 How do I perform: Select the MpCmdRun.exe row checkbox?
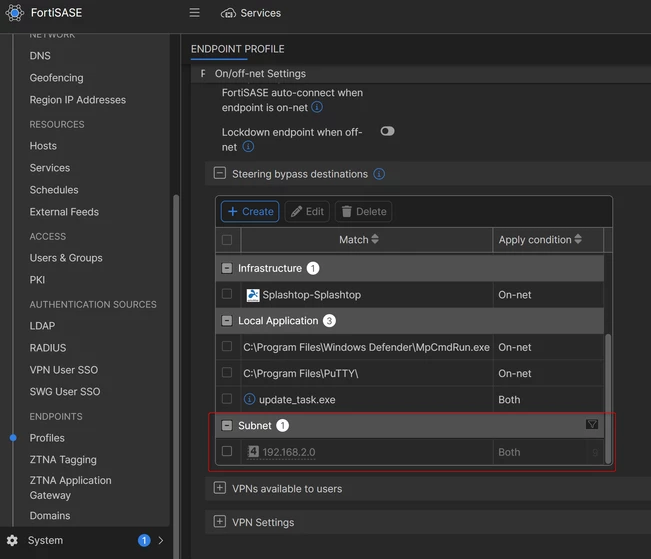227,346
